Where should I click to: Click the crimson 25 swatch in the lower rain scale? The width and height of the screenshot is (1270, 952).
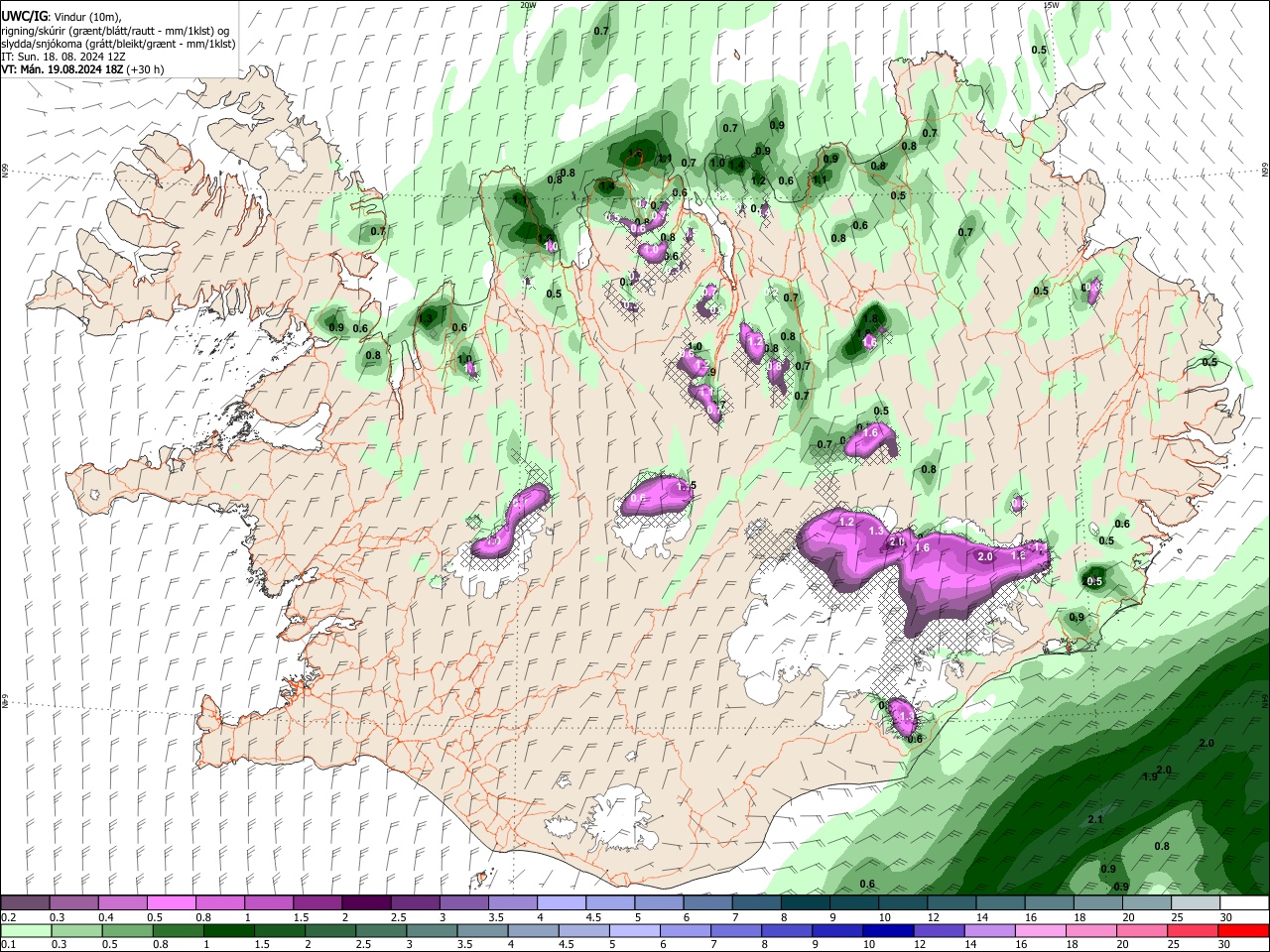[x=1193, y=930]
